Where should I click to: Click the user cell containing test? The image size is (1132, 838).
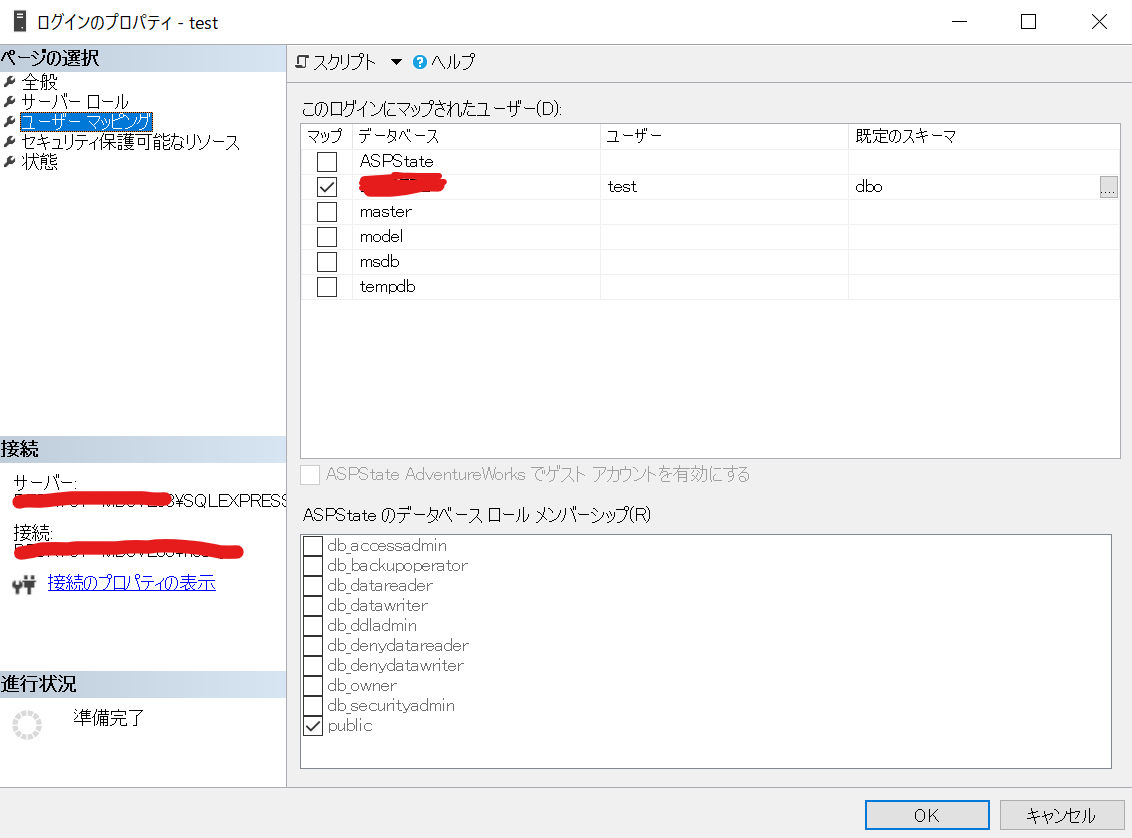tap(724, 187)
